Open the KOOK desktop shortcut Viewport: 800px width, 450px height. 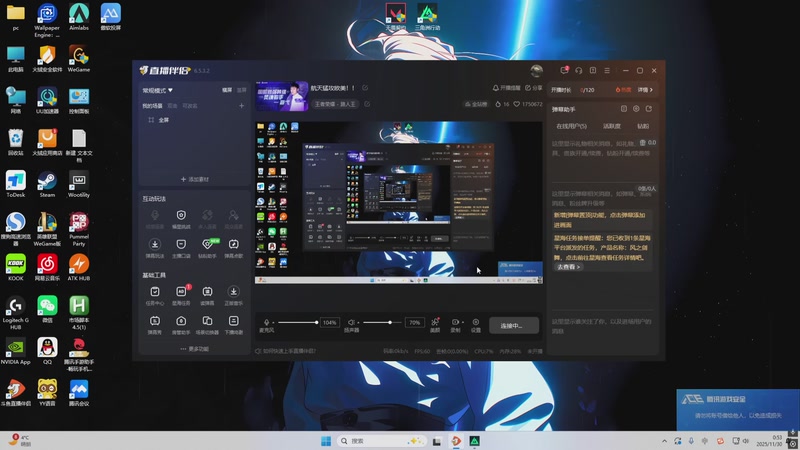click(15, 268)
